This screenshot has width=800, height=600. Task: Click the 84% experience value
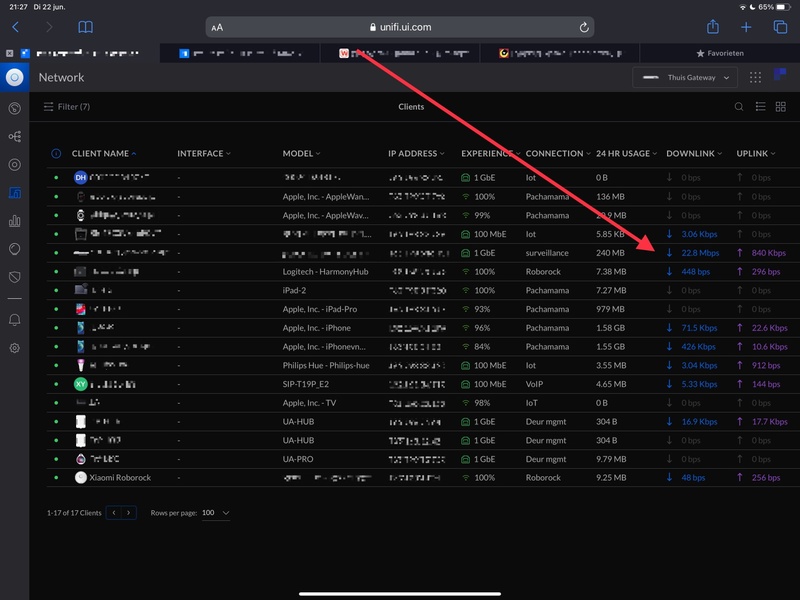[482, 347]
